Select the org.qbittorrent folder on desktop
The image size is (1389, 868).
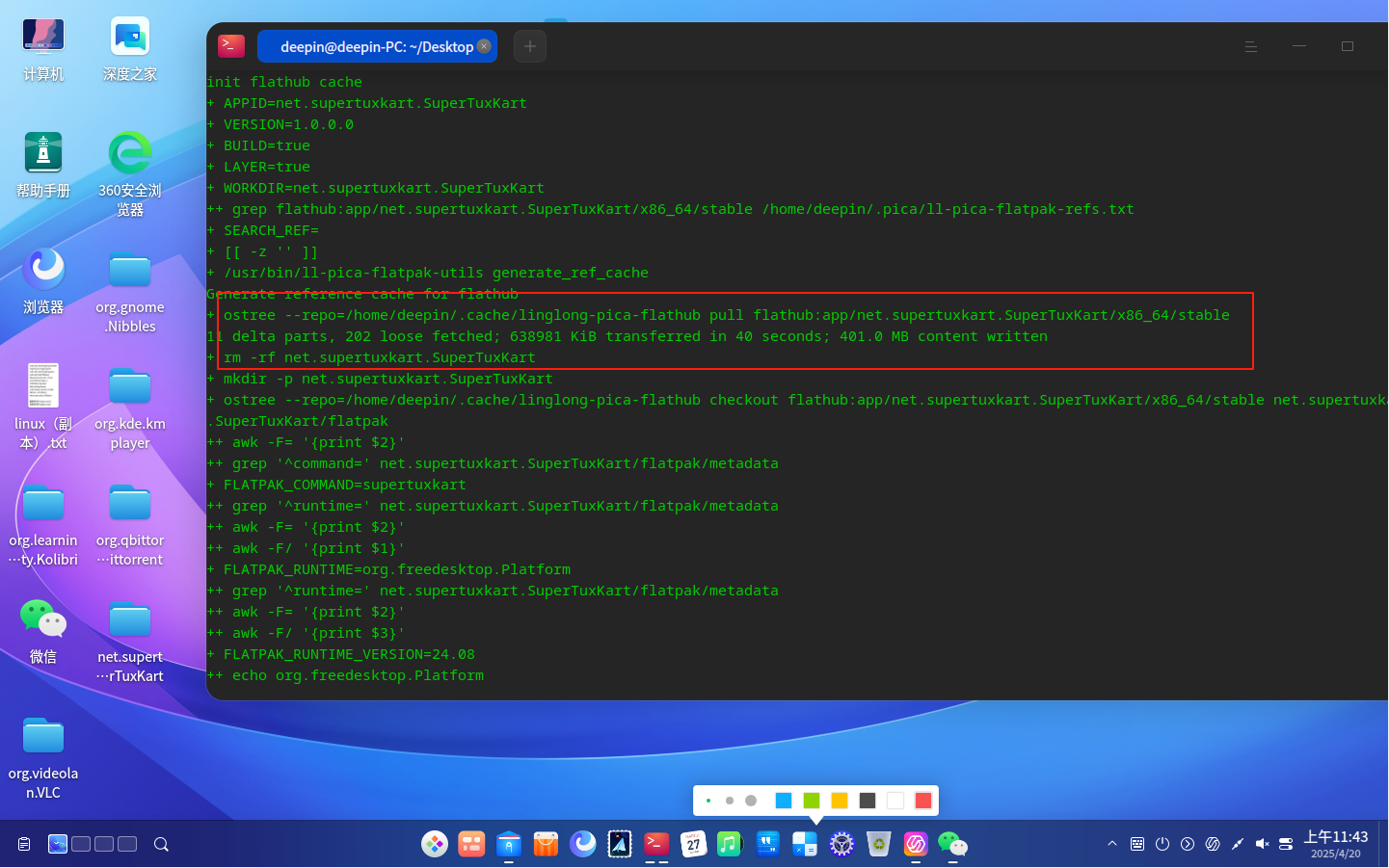pos(130,525)
